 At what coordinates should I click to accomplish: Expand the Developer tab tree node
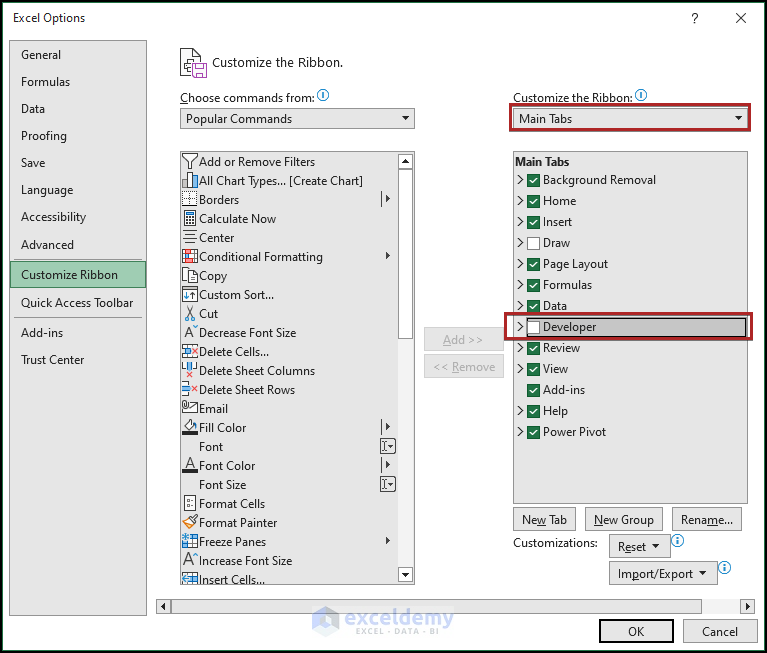(520, 327)
